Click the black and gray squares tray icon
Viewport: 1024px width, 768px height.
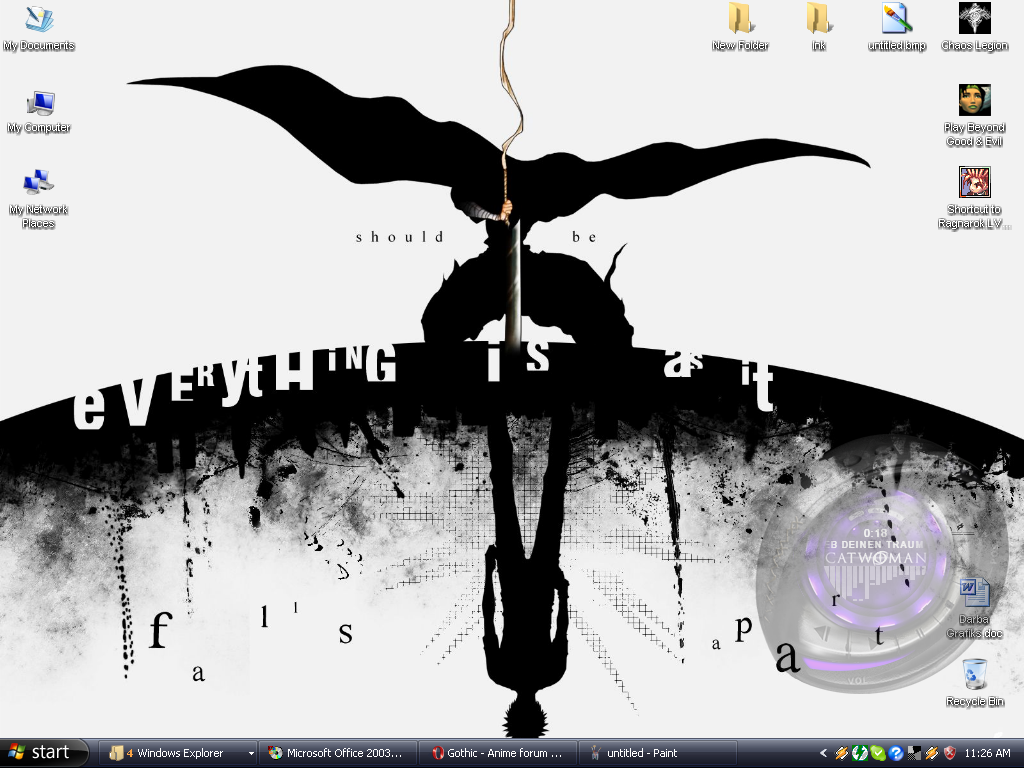[914, 753]
